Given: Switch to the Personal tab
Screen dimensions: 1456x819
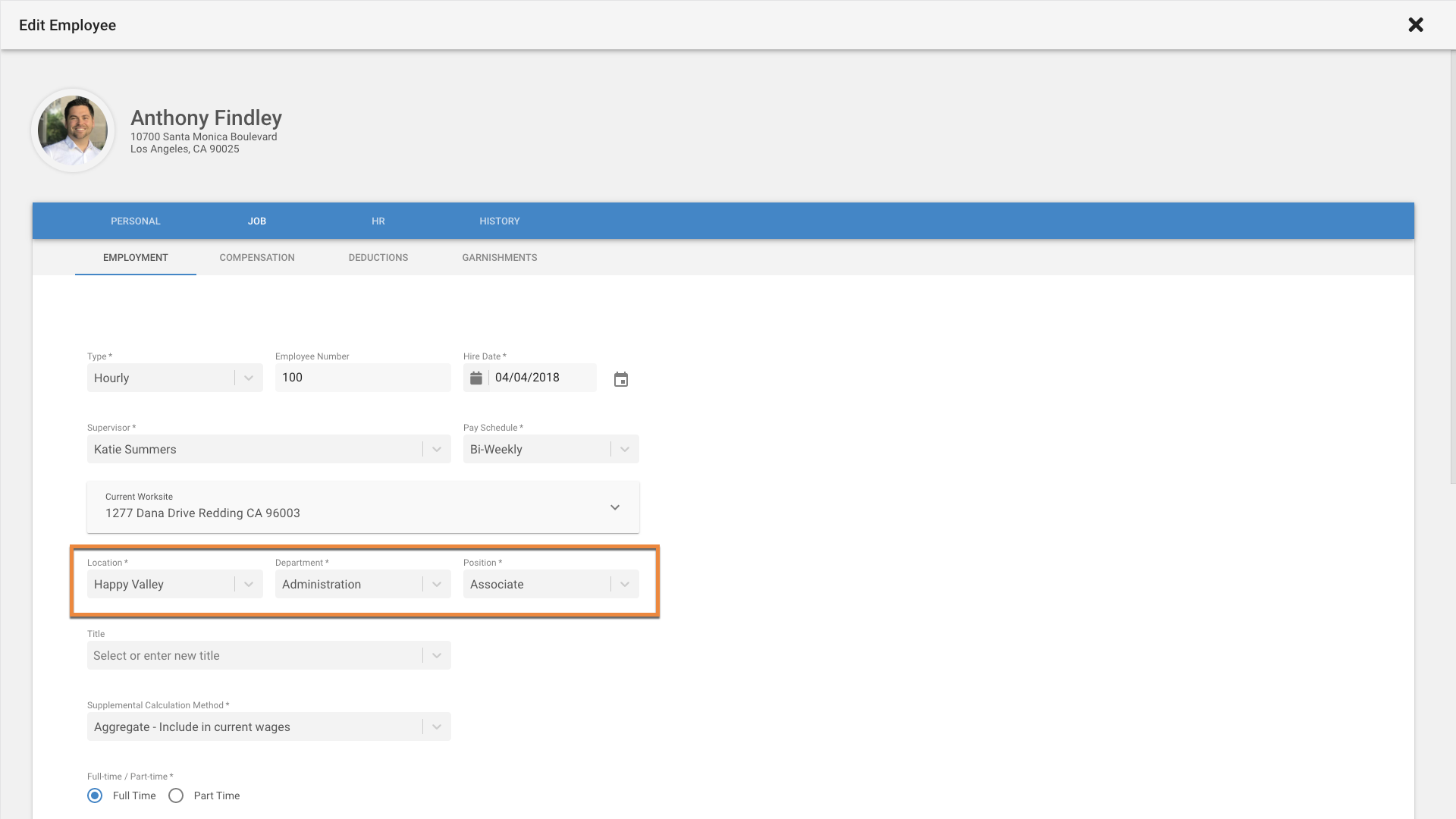Looking at the screenshot, I should pyautogui.click(x=136, y=221).
